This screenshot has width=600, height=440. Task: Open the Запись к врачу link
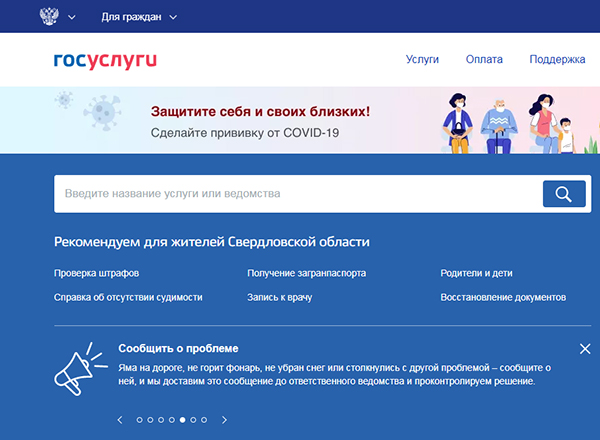pos(280,297)
